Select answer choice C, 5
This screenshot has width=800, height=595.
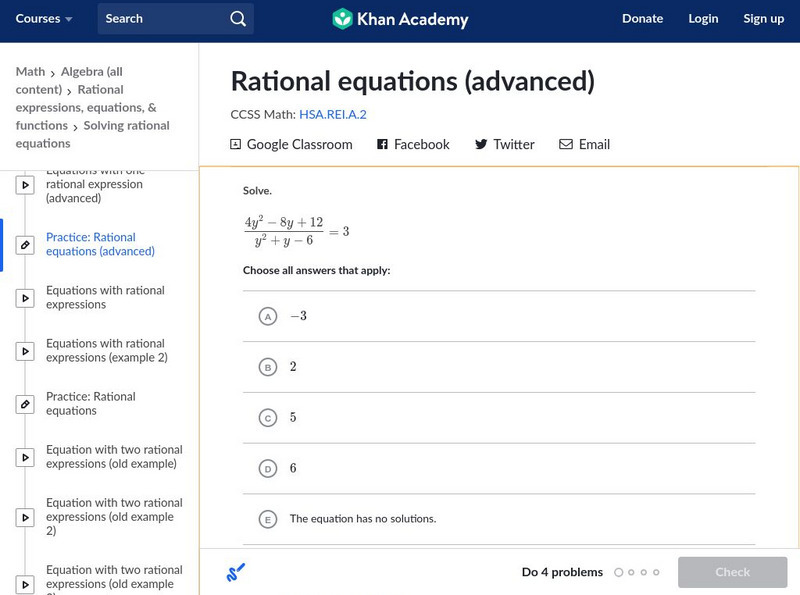[x=267, y=417]
